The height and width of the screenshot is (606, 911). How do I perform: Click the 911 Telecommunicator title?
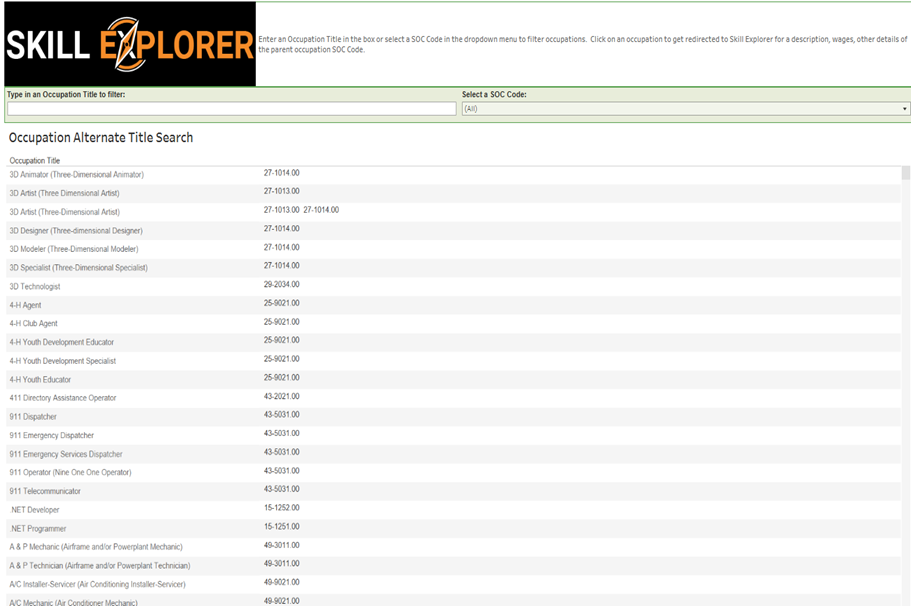click(x=45, y=491)
